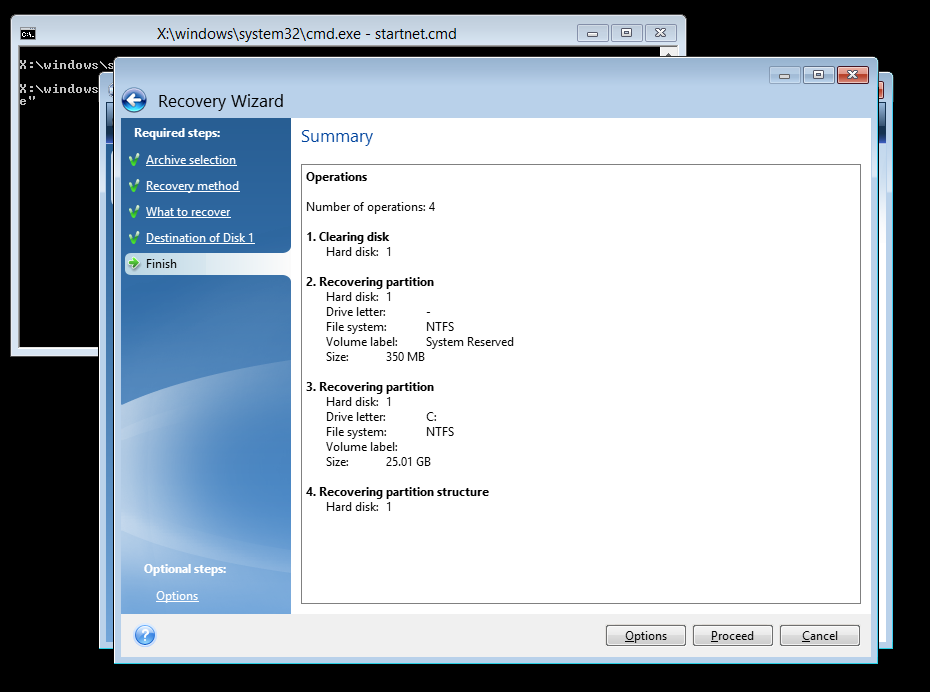Click the checkmark icon beside Recovery method
Image resolution: width=930 pixels, height=692 pixels.
pos(134,186)
